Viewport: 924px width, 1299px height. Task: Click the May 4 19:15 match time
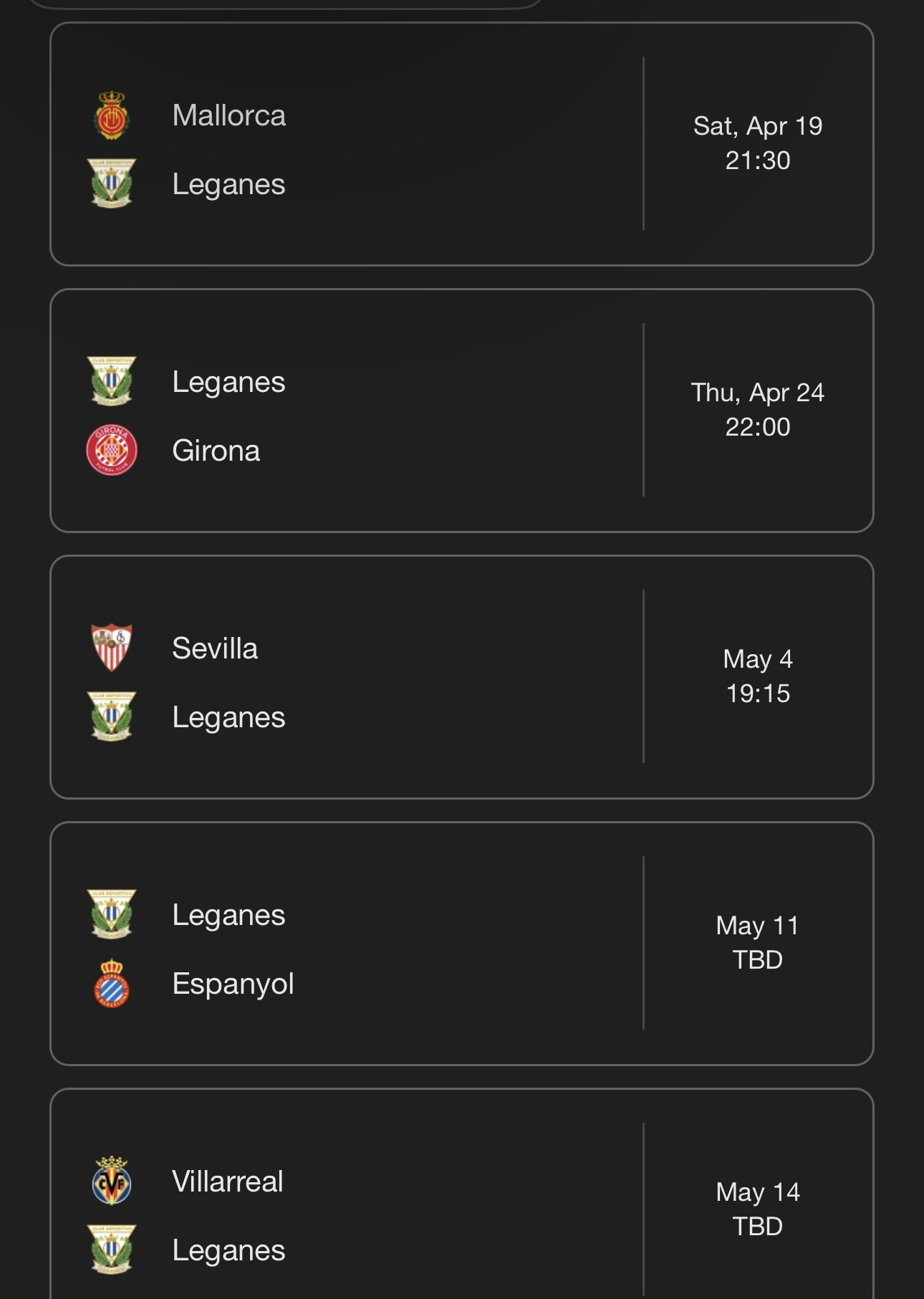758,676
